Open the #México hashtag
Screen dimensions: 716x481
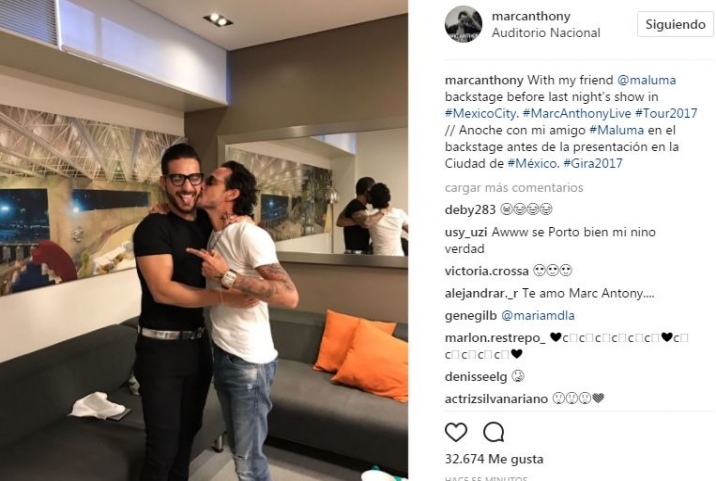[x=533, y=164]
